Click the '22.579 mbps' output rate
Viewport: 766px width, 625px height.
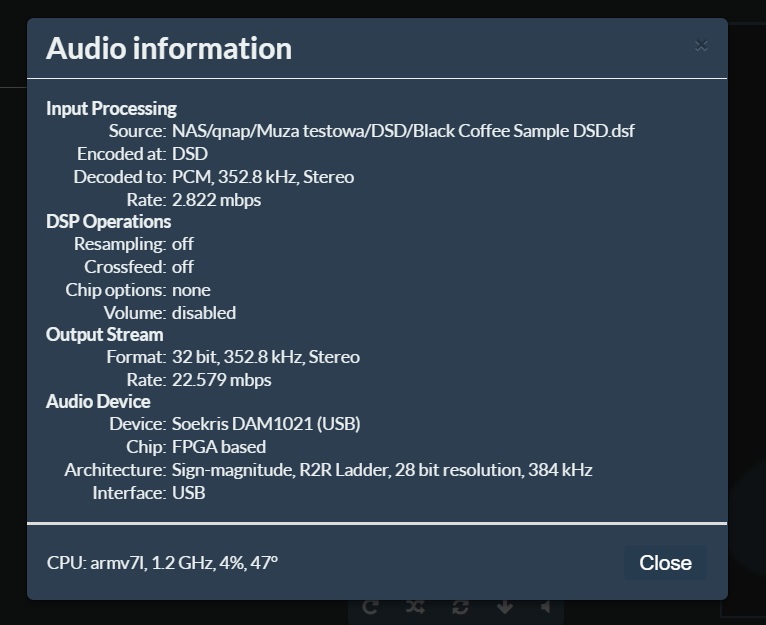point(221,380)
